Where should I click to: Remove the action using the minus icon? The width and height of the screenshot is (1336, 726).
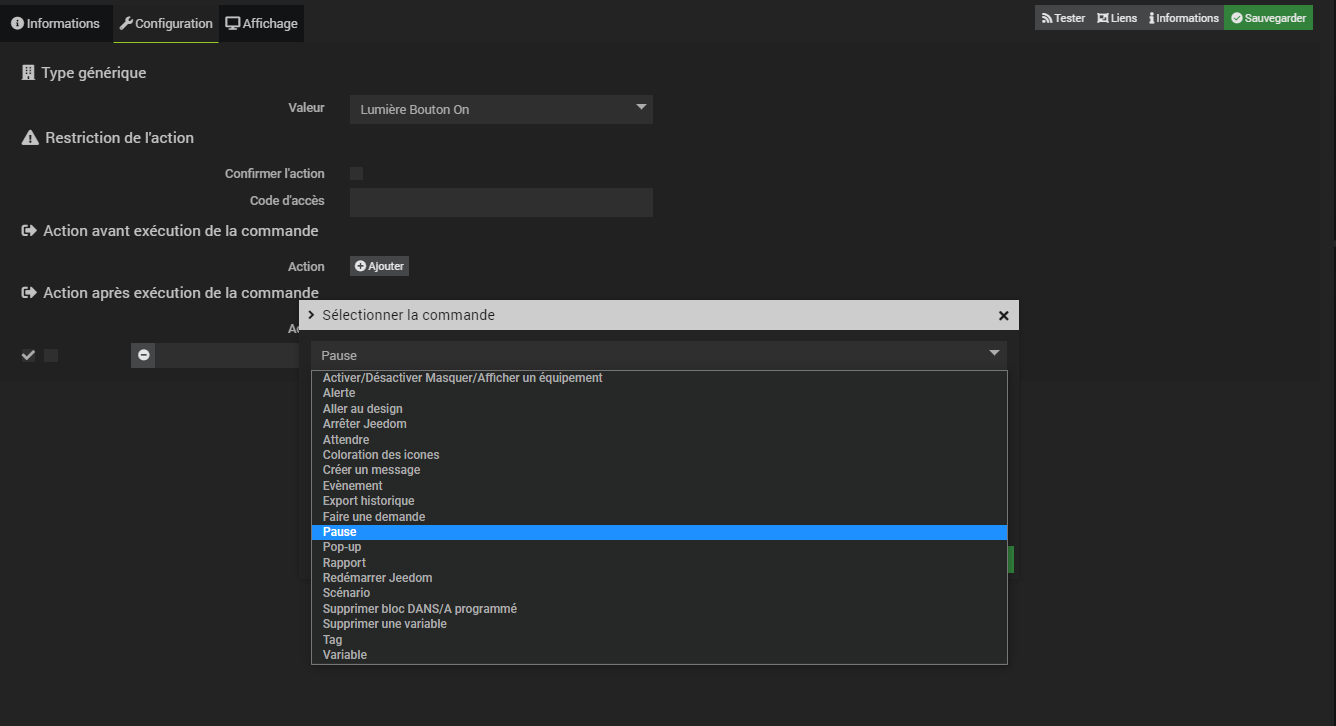[143, 355]
